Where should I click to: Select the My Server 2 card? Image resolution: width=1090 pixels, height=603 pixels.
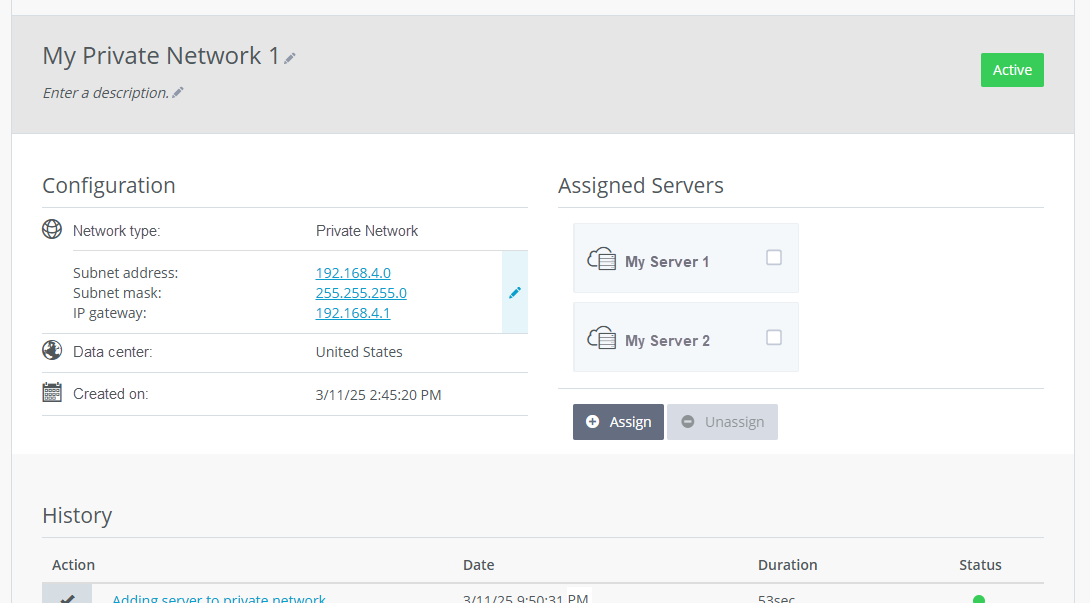686,337
